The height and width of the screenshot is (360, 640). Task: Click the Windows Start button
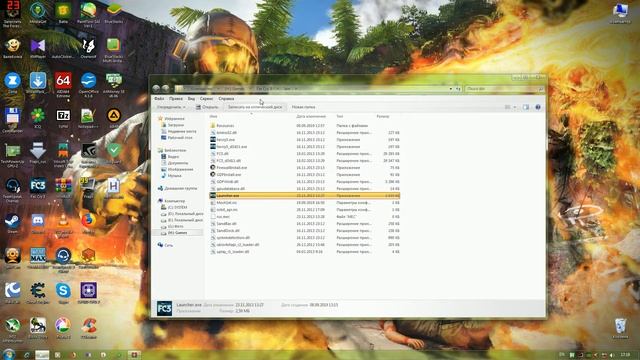coord(8,354)
